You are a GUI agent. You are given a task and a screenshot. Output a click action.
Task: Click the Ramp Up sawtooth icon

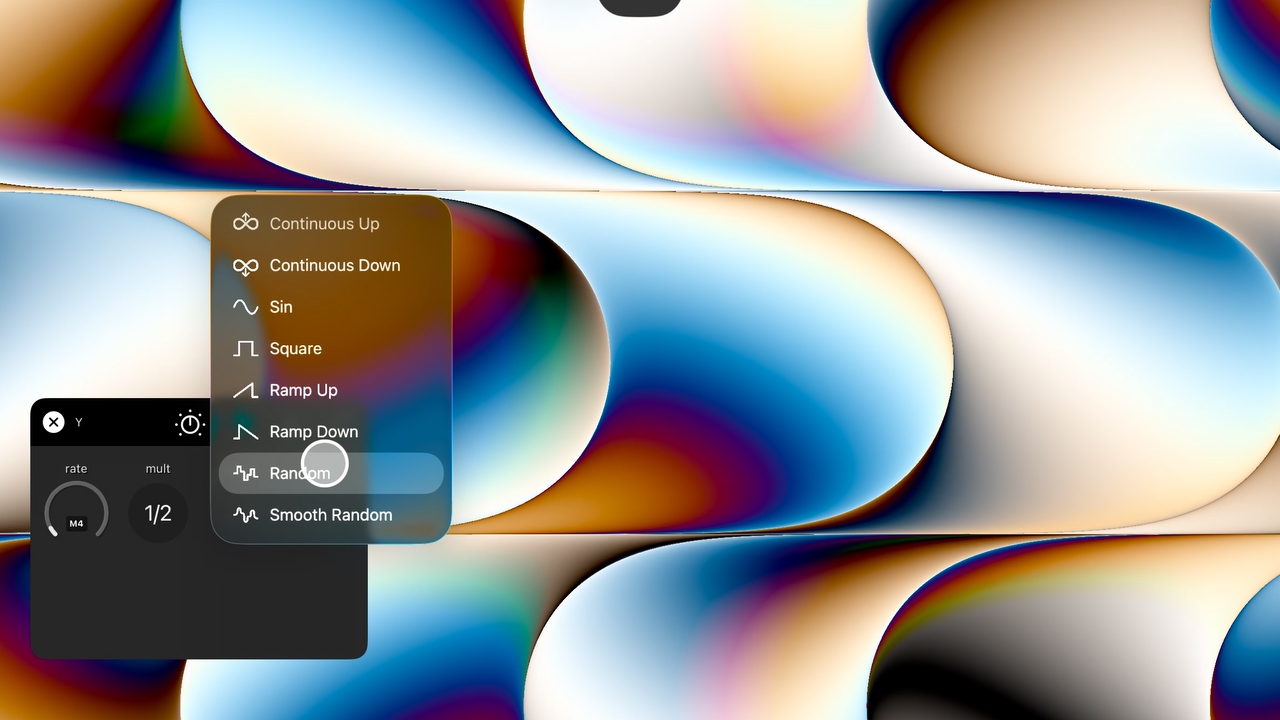click(245, 390)
